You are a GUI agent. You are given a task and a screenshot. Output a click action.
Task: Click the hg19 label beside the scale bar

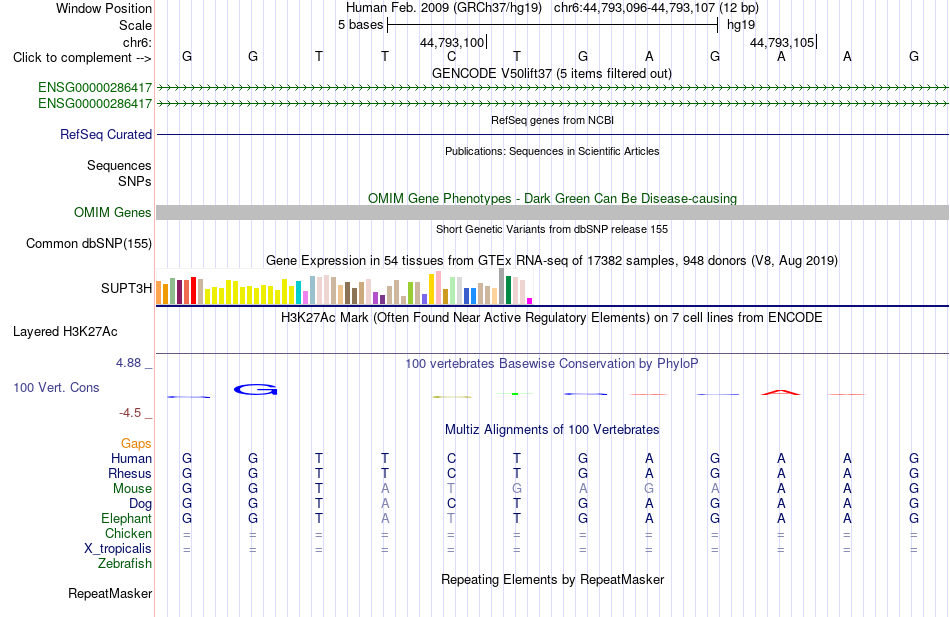point(741,25)
